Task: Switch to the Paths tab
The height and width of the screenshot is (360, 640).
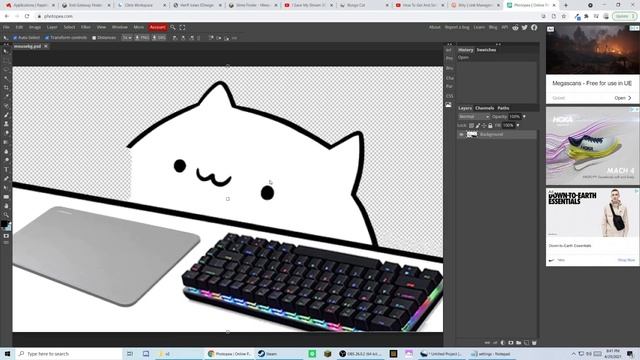Action: point(503,108)
